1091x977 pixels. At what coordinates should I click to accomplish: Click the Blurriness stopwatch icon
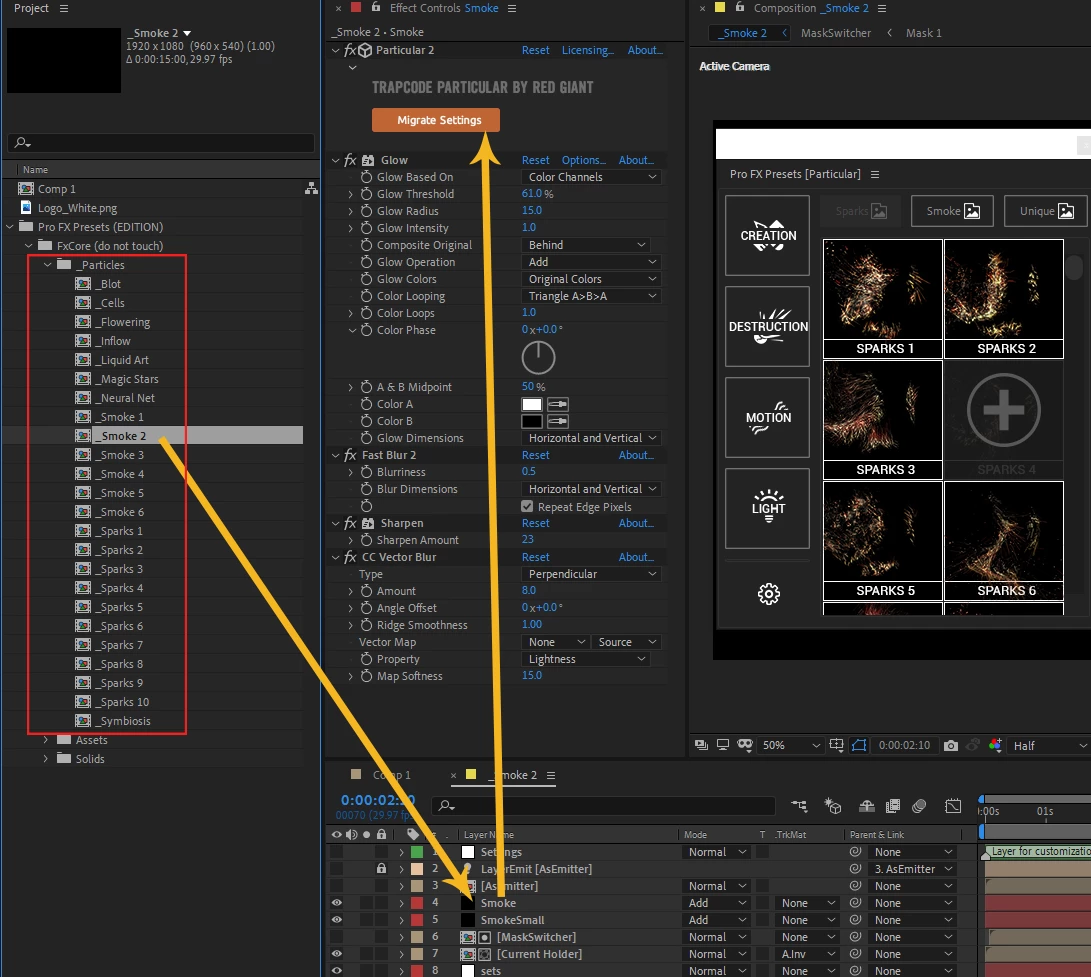366,472
